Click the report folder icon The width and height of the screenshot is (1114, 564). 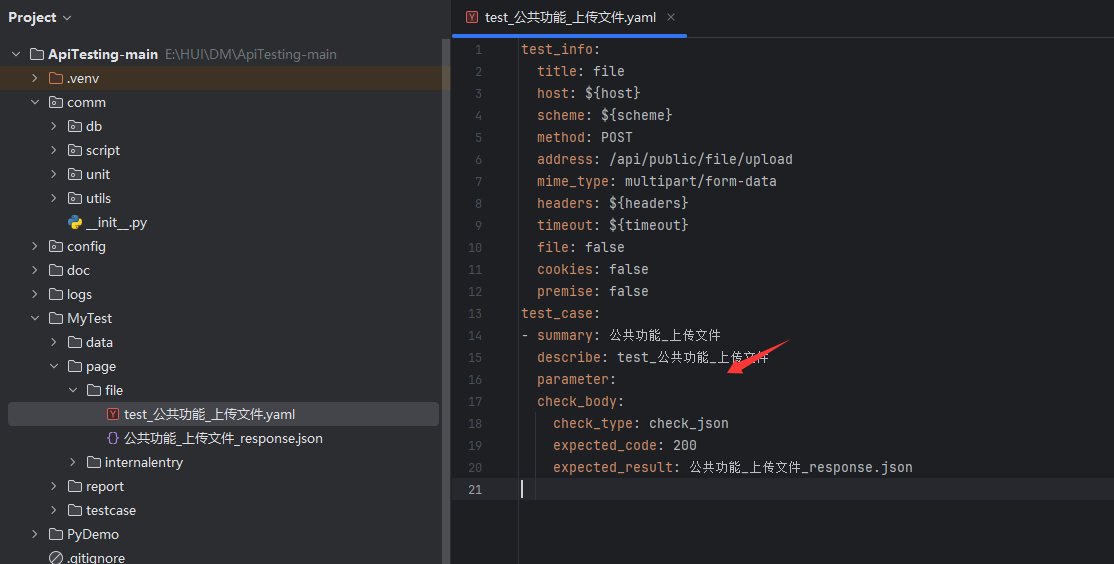tap(75, 486)
